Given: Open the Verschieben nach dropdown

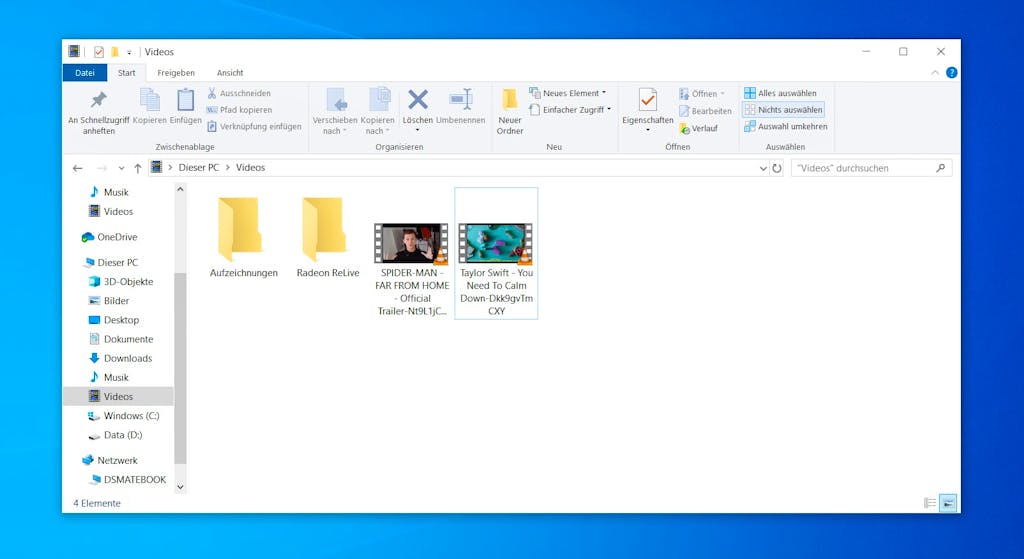Looking at the screenshot, I should (x=334, y=112).
